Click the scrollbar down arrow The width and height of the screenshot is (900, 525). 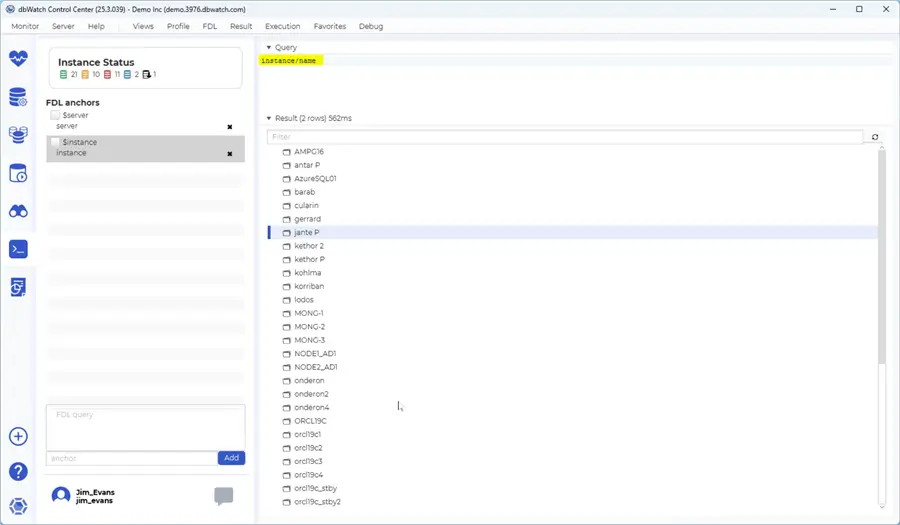coord(882,506)
